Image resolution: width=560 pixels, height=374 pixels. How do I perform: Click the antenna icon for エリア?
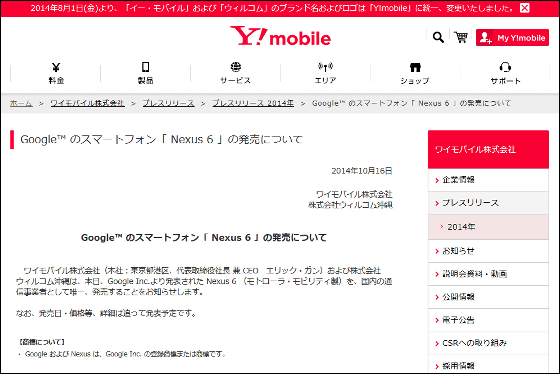(x=325, y=67)
